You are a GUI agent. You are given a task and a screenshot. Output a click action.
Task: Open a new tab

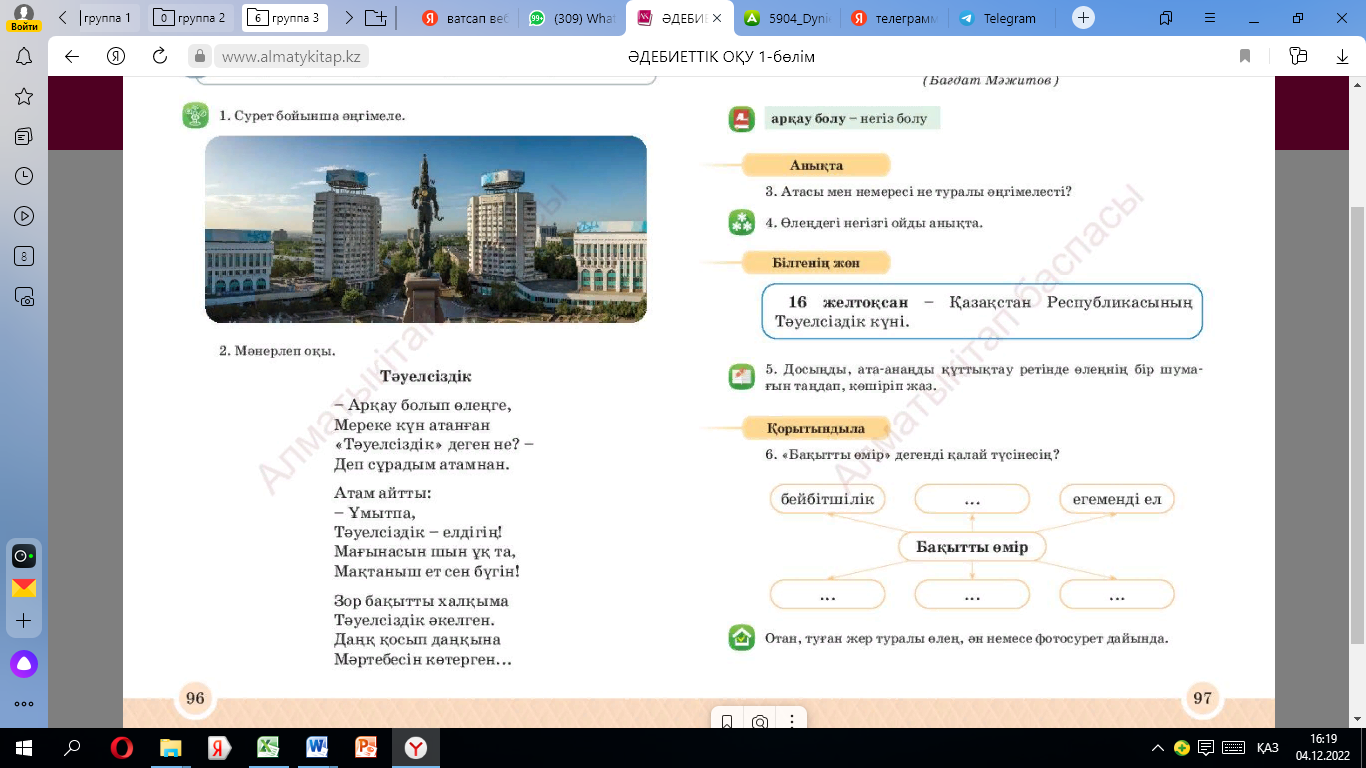point(1084,18)
